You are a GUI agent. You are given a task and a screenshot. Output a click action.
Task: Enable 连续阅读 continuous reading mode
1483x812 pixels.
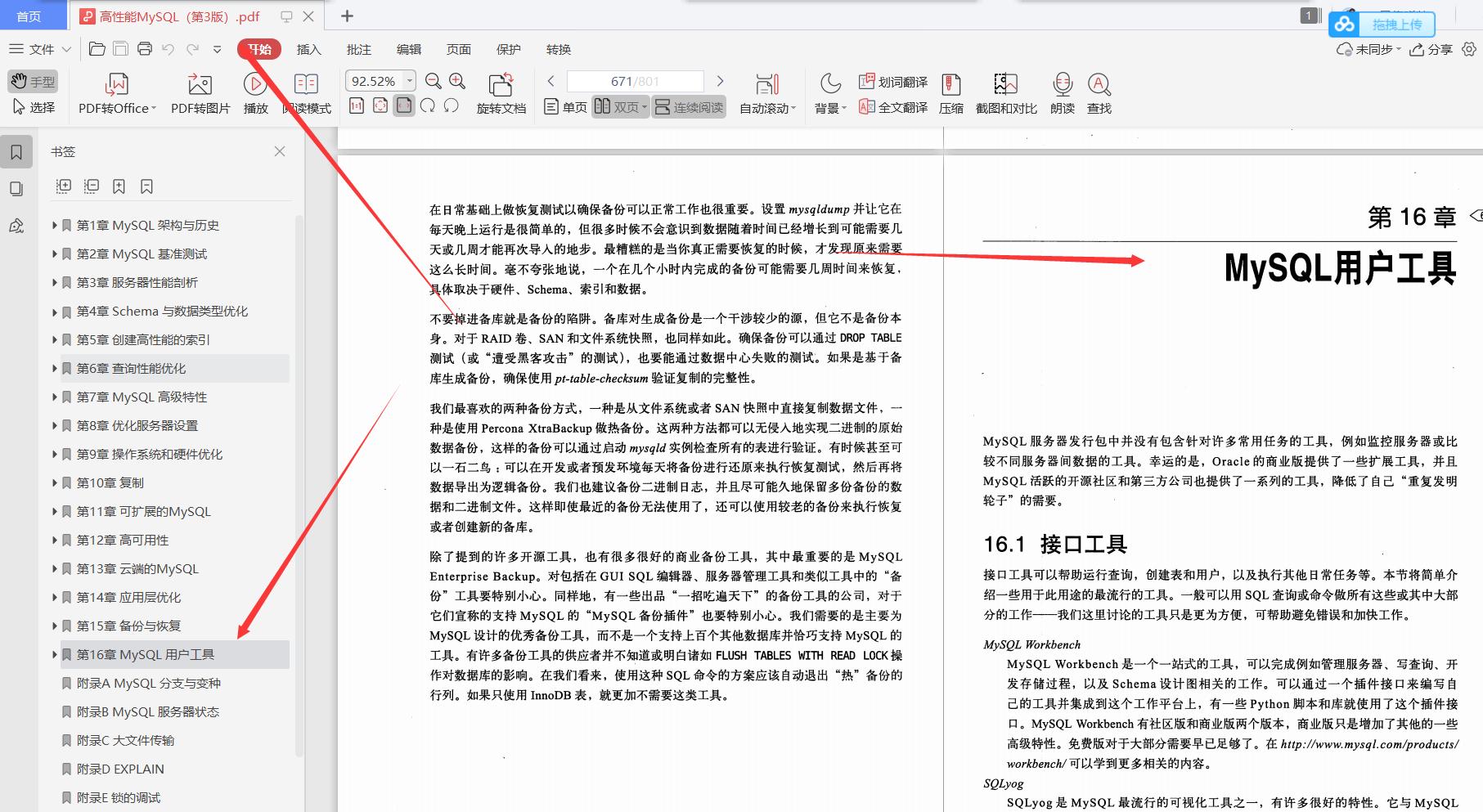click(x=689, y=106)
